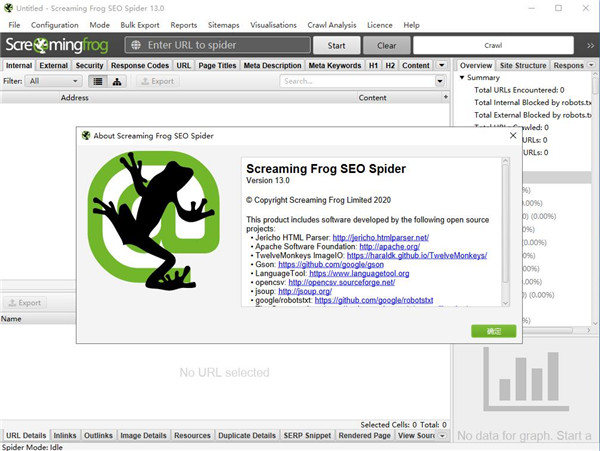Switch to list view icon
600x451 pixels.
99,81
